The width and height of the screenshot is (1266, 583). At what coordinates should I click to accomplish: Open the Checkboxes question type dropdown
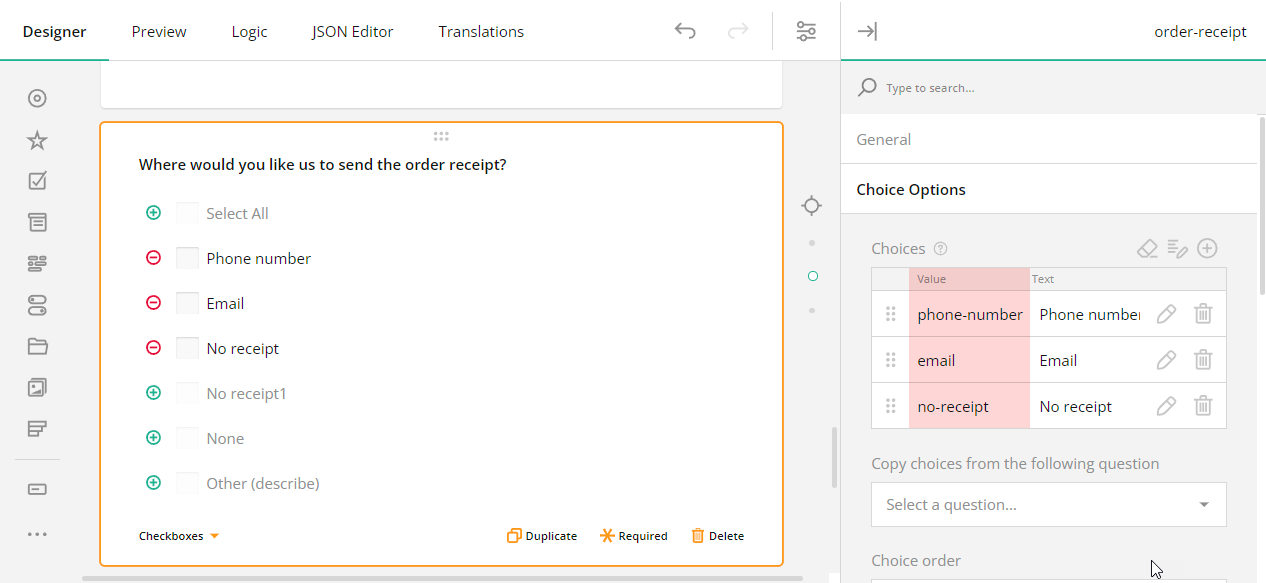178,535
